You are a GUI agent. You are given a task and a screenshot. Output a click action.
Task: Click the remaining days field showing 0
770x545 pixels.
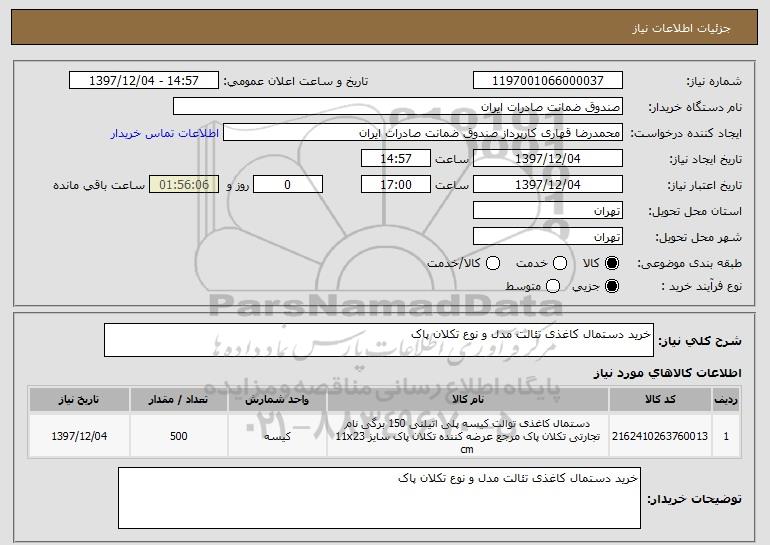[x=288, y=185]
